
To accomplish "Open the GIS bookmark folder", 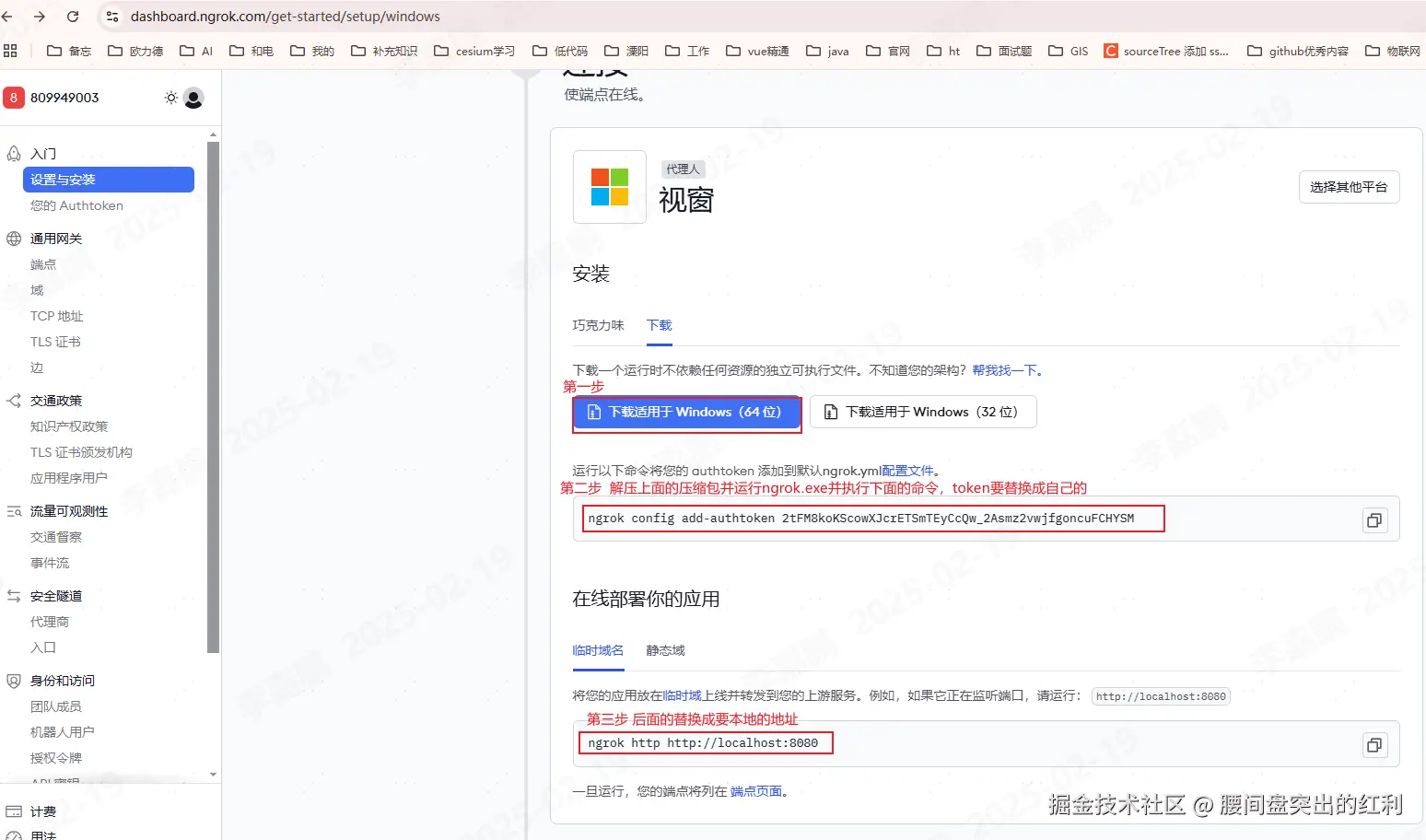I will point(1069,51).
